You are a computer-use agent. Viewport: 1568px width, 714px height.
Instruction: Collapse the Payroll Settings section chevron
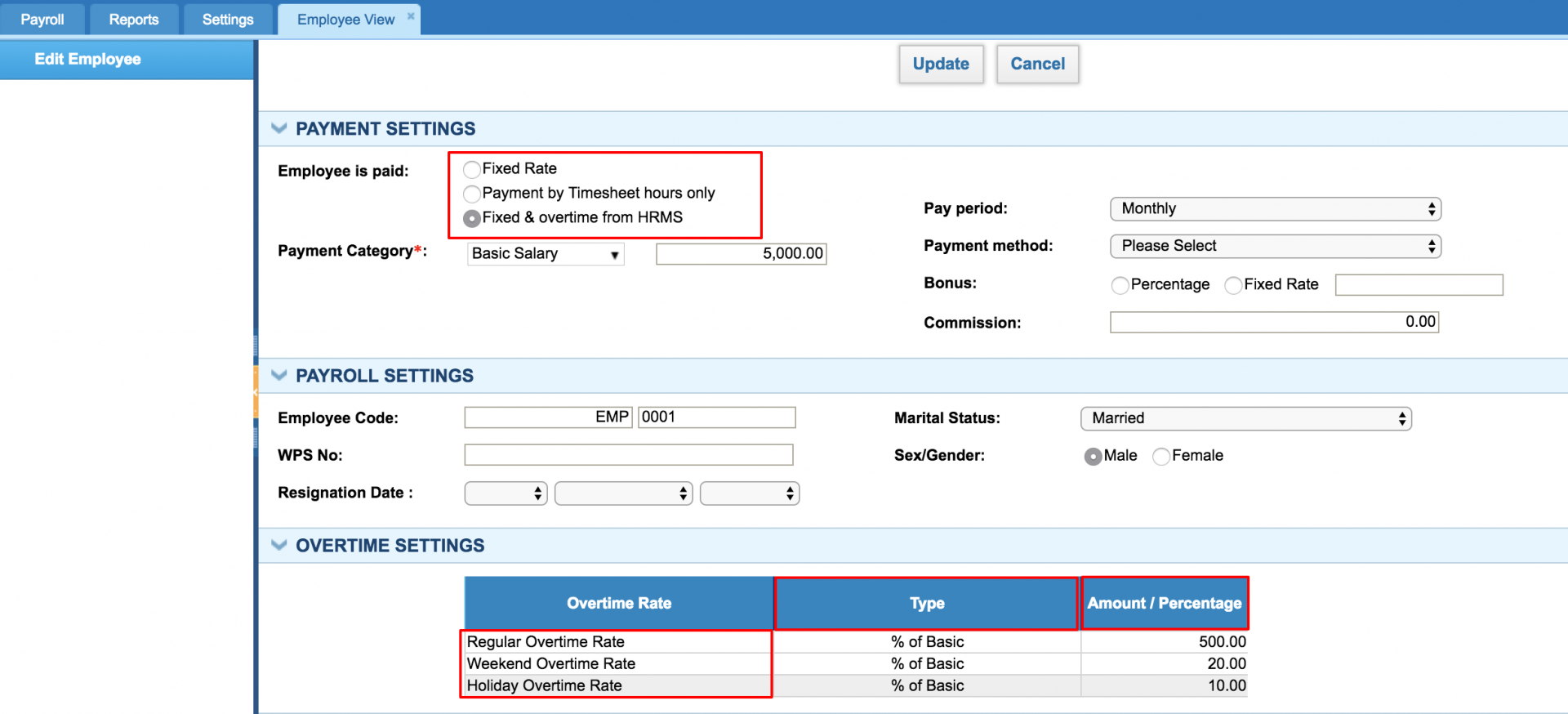(279, 375)
